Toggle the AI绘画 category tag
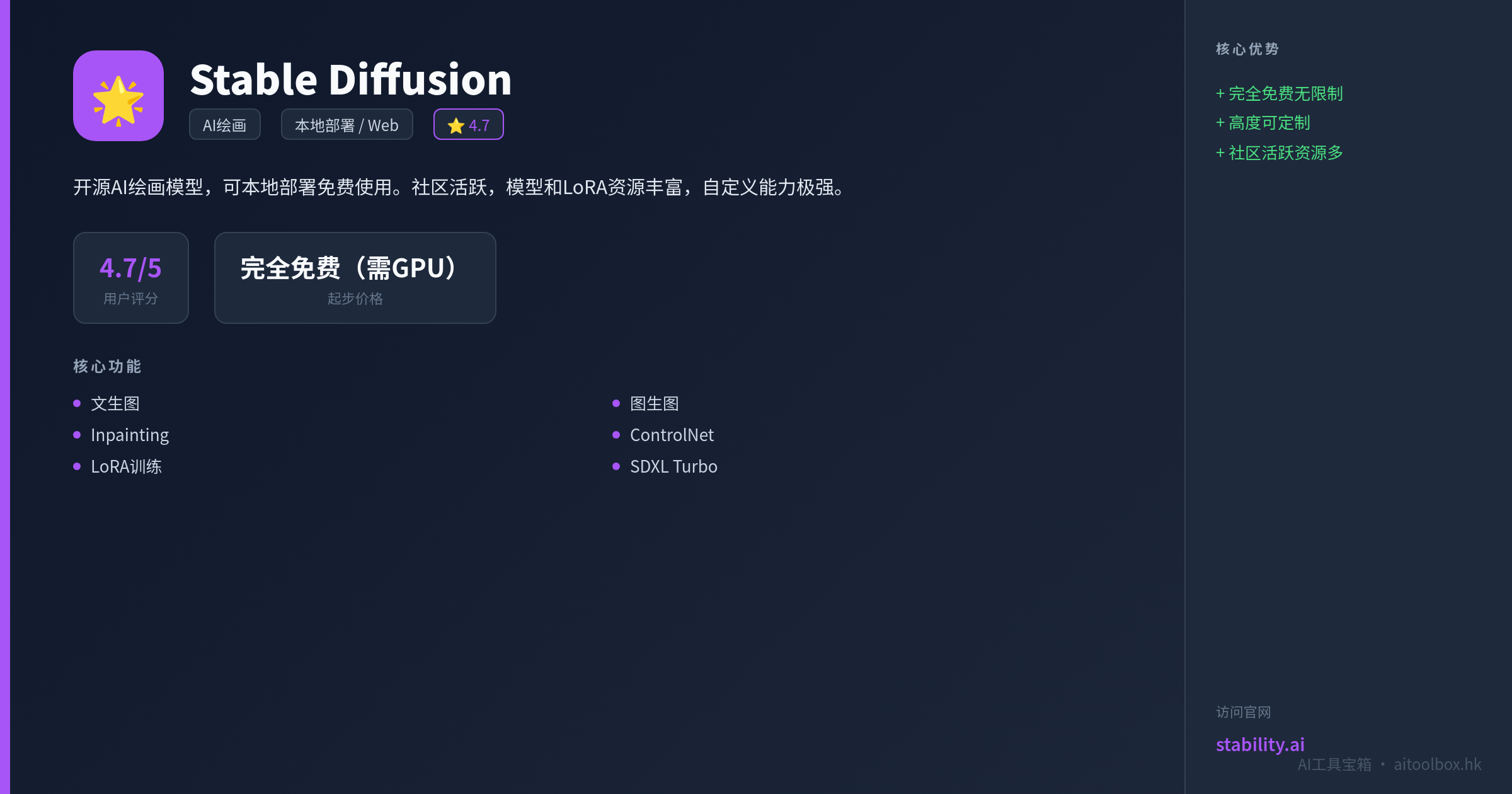 (224, 124)
